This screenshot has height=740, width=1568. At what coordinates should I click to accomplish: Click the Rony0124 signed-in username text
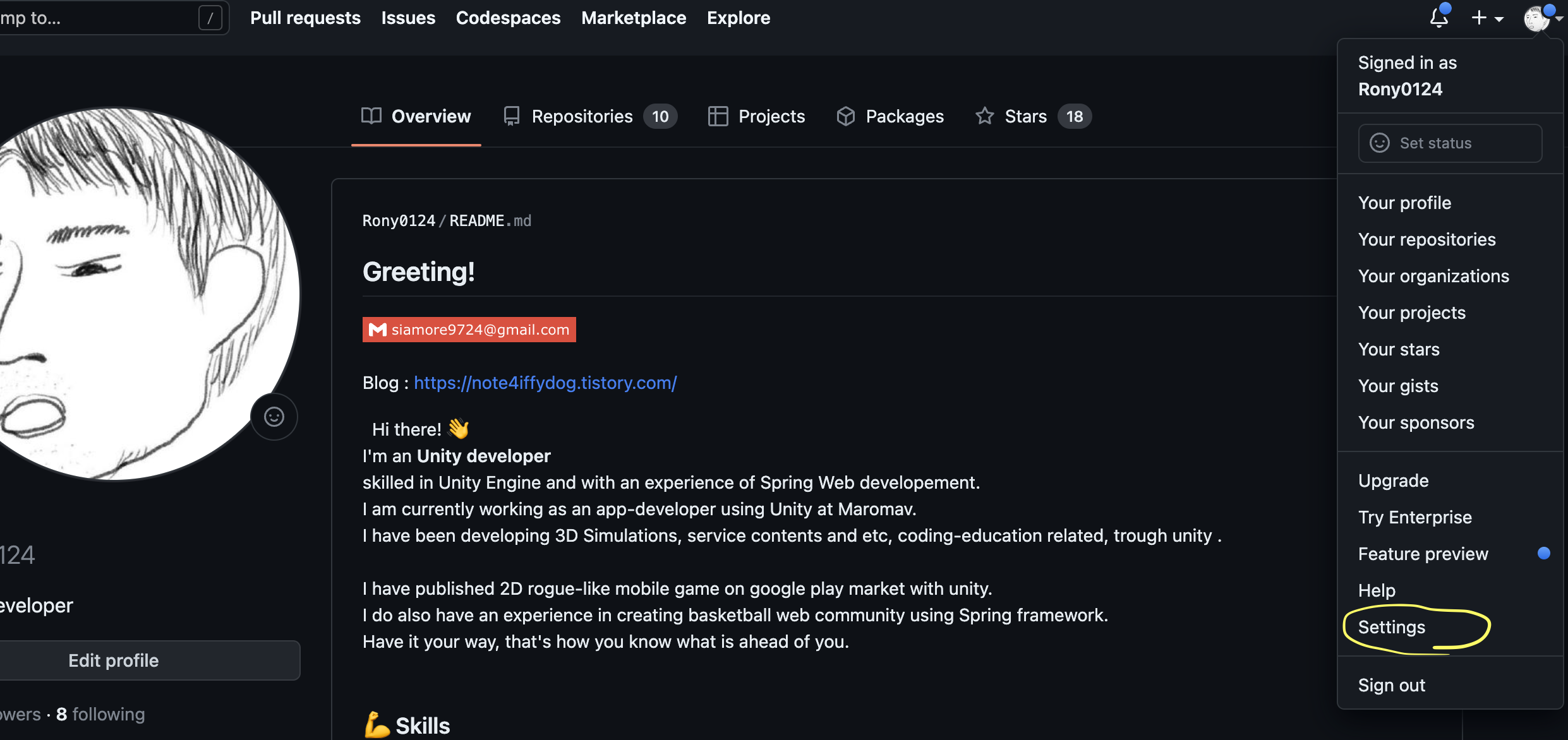[x=1400, y=89]
